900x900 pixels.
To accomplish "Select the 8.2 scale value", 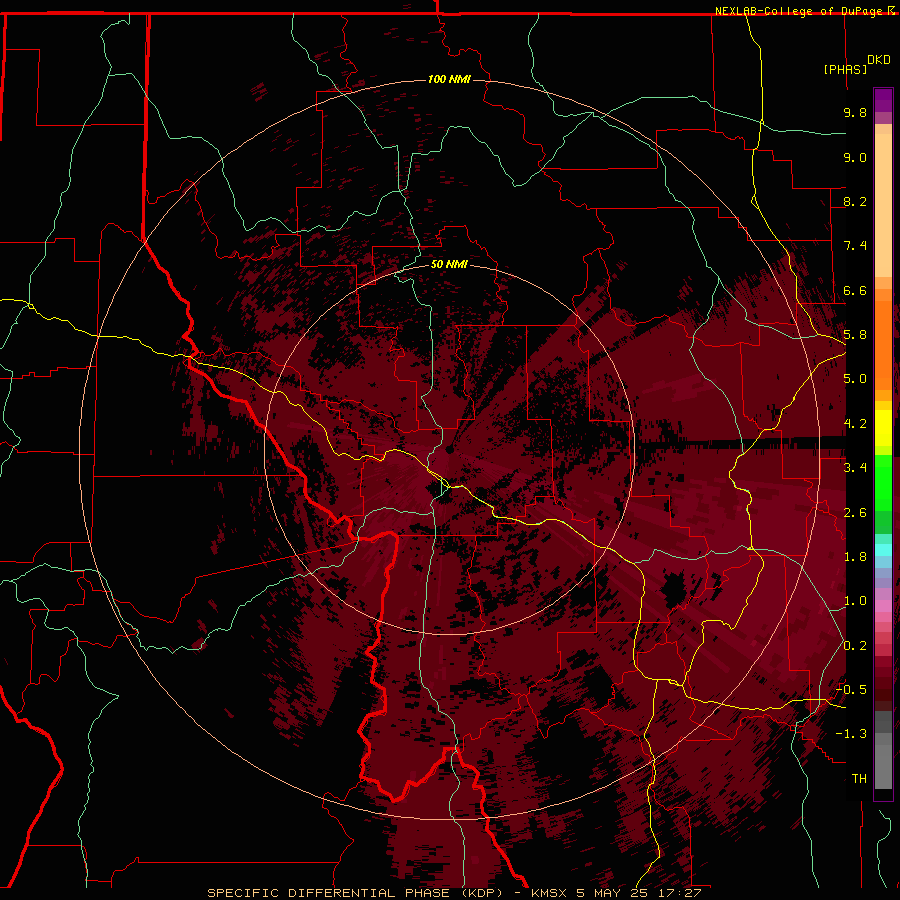I will (855, 201).
